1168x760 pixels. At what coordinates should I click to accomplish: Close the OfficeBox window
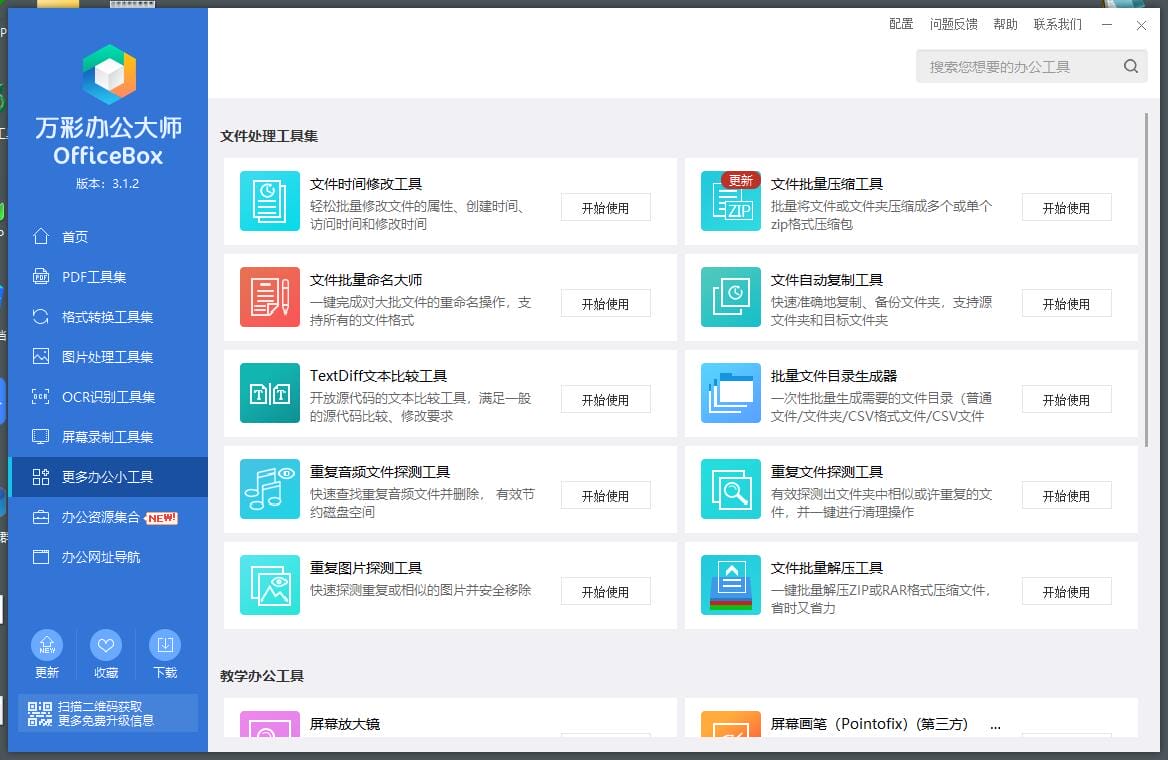(x=1141, y=25)
